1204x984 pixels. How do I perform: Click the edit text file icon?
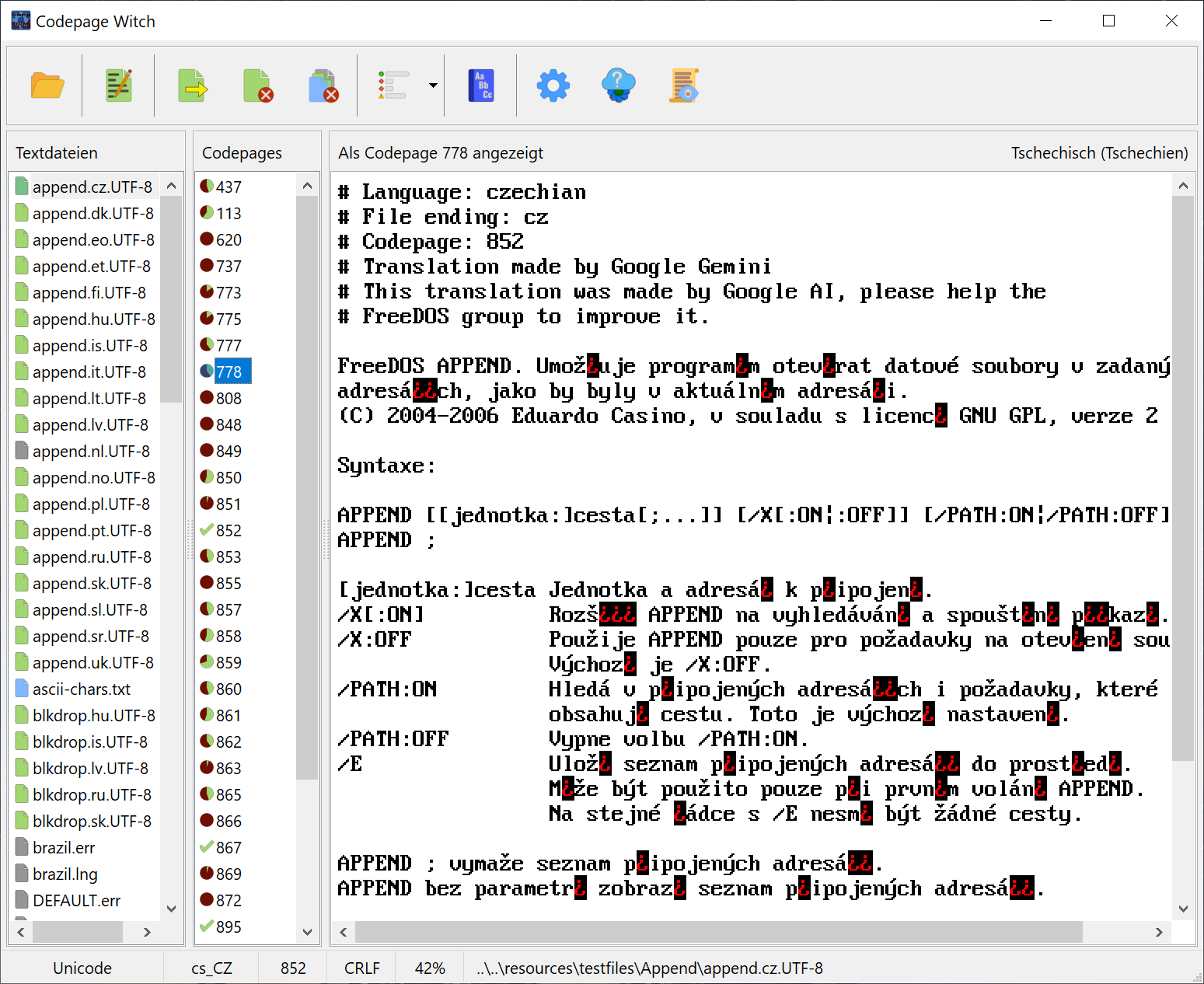[x=119, y=85]
